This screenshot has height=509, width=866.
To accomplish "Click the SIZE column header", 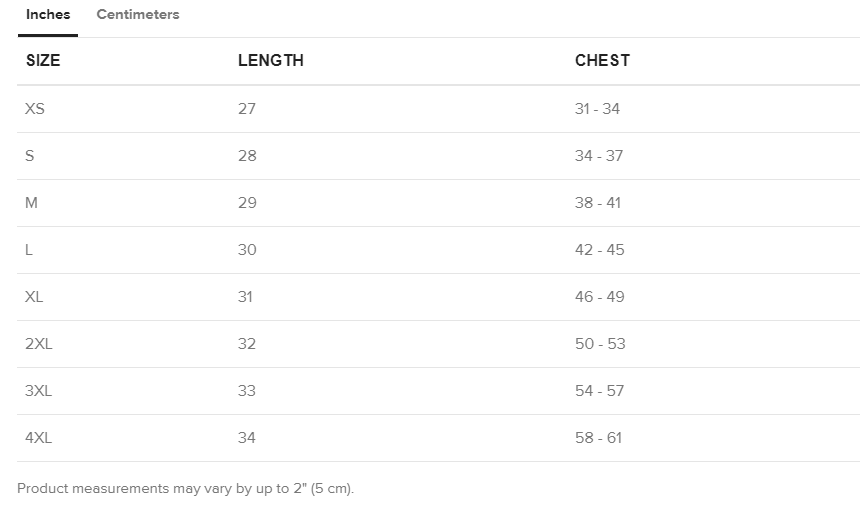I will tap(43, 61).
